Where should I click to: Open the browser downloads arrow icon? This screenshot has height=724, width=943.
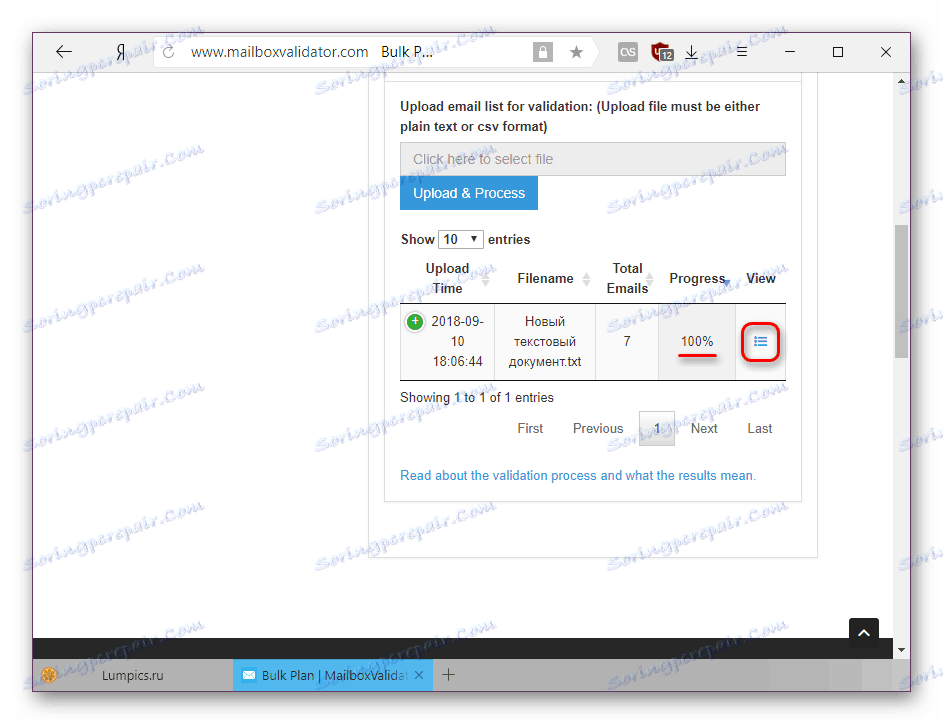(692, 52)
